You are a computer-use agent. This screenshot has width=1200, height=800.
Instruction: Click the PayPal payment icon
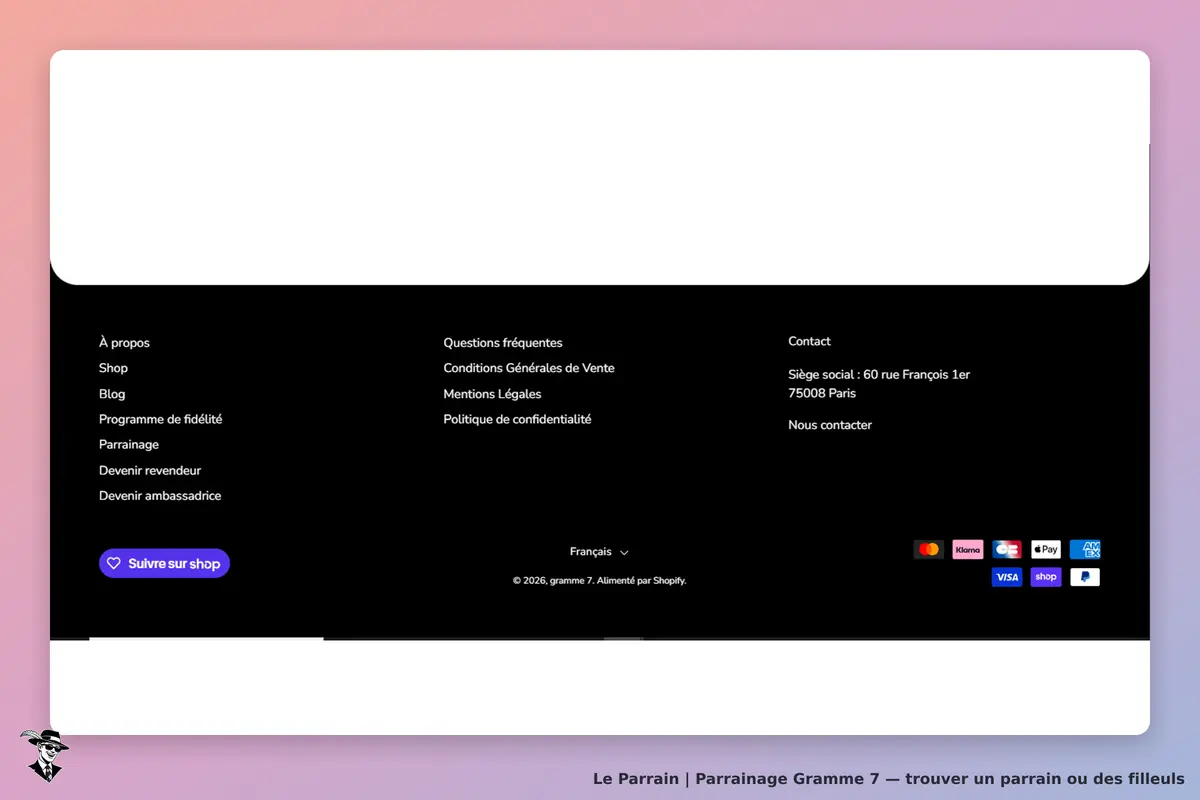pyautogui.click(x=1085, y=577)
